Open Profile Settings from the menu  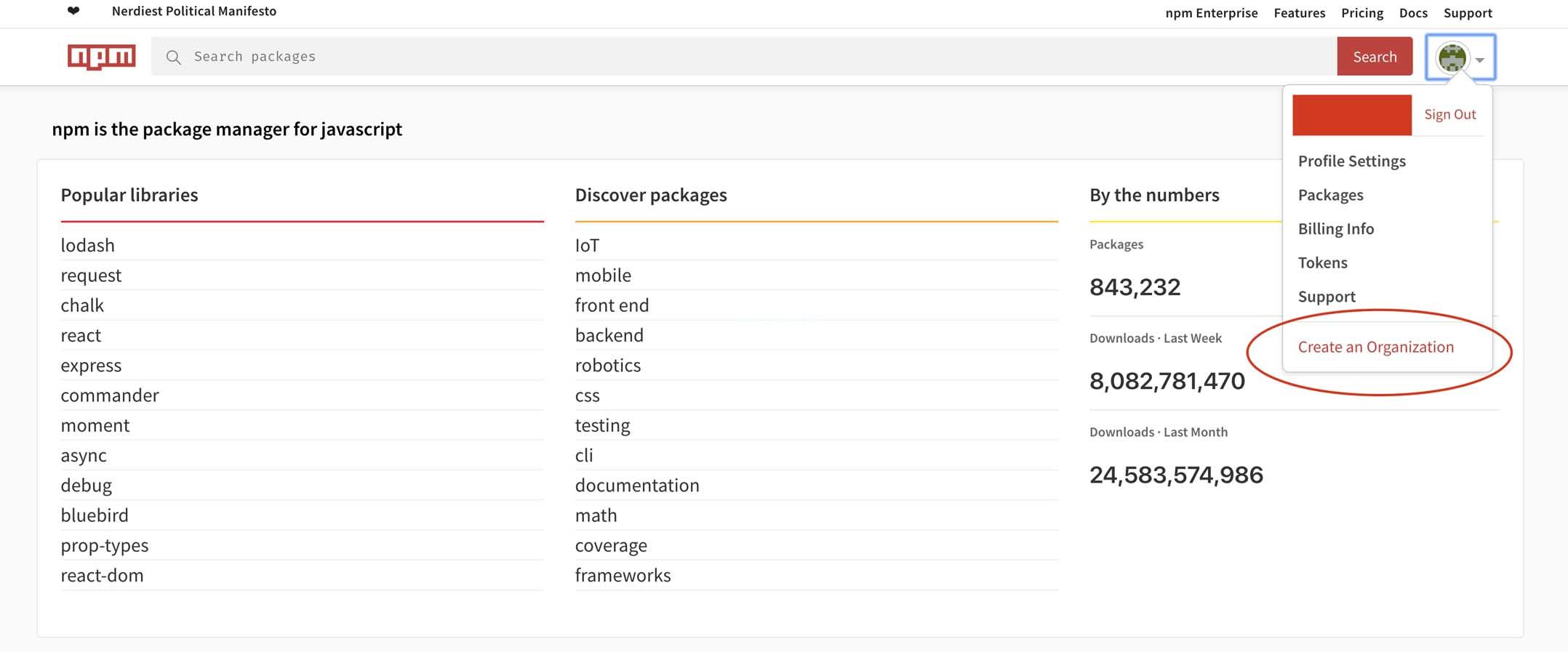tap(1351, 161)
